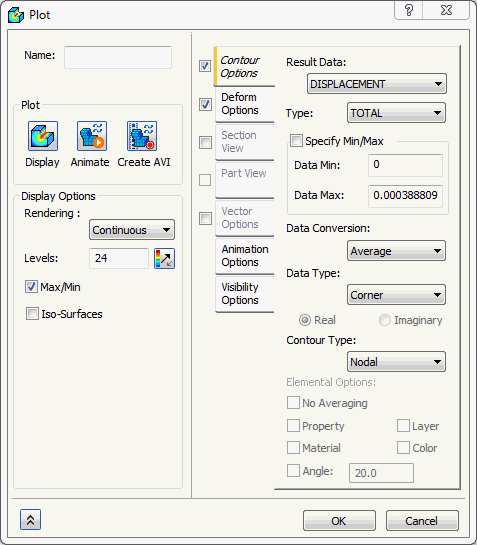This screenshot has height=545, width=477.
Task: Click the Create AVI icon
Action: pyautogui.click(x=142, y=136)
